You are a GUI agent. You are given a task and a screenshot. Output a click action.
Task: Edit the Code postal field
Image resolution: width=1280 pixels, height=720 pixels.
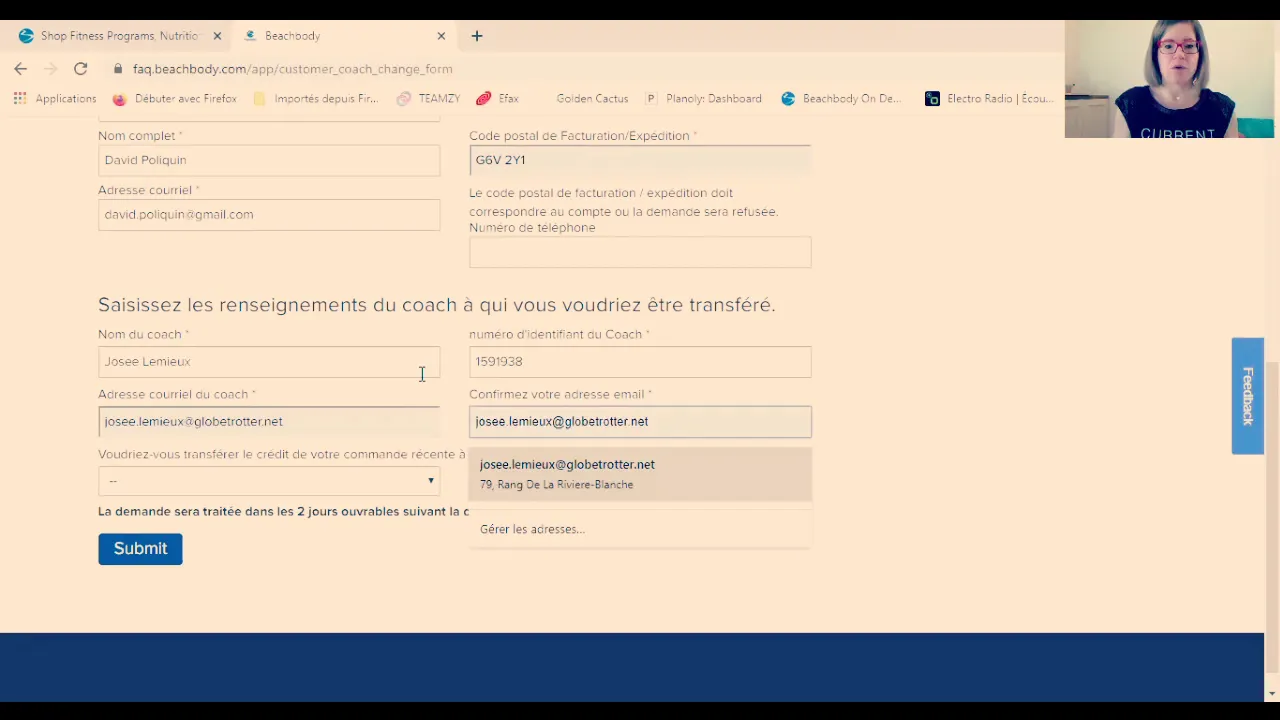[x=640, y=160]
